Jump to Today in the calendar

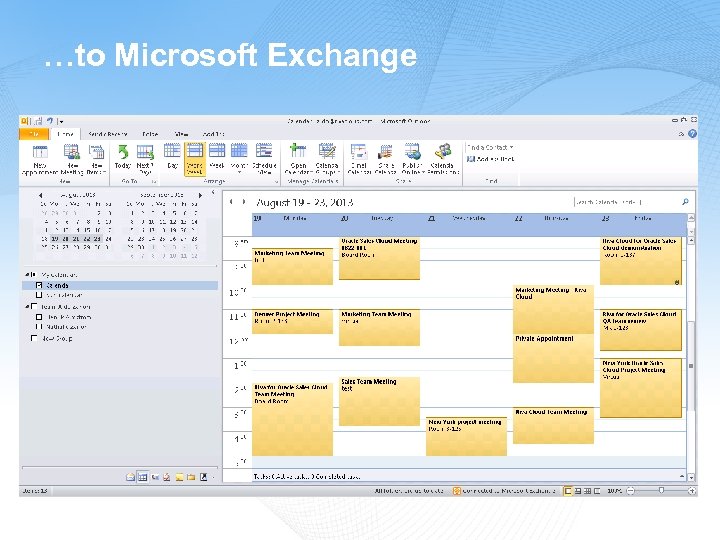123,157
